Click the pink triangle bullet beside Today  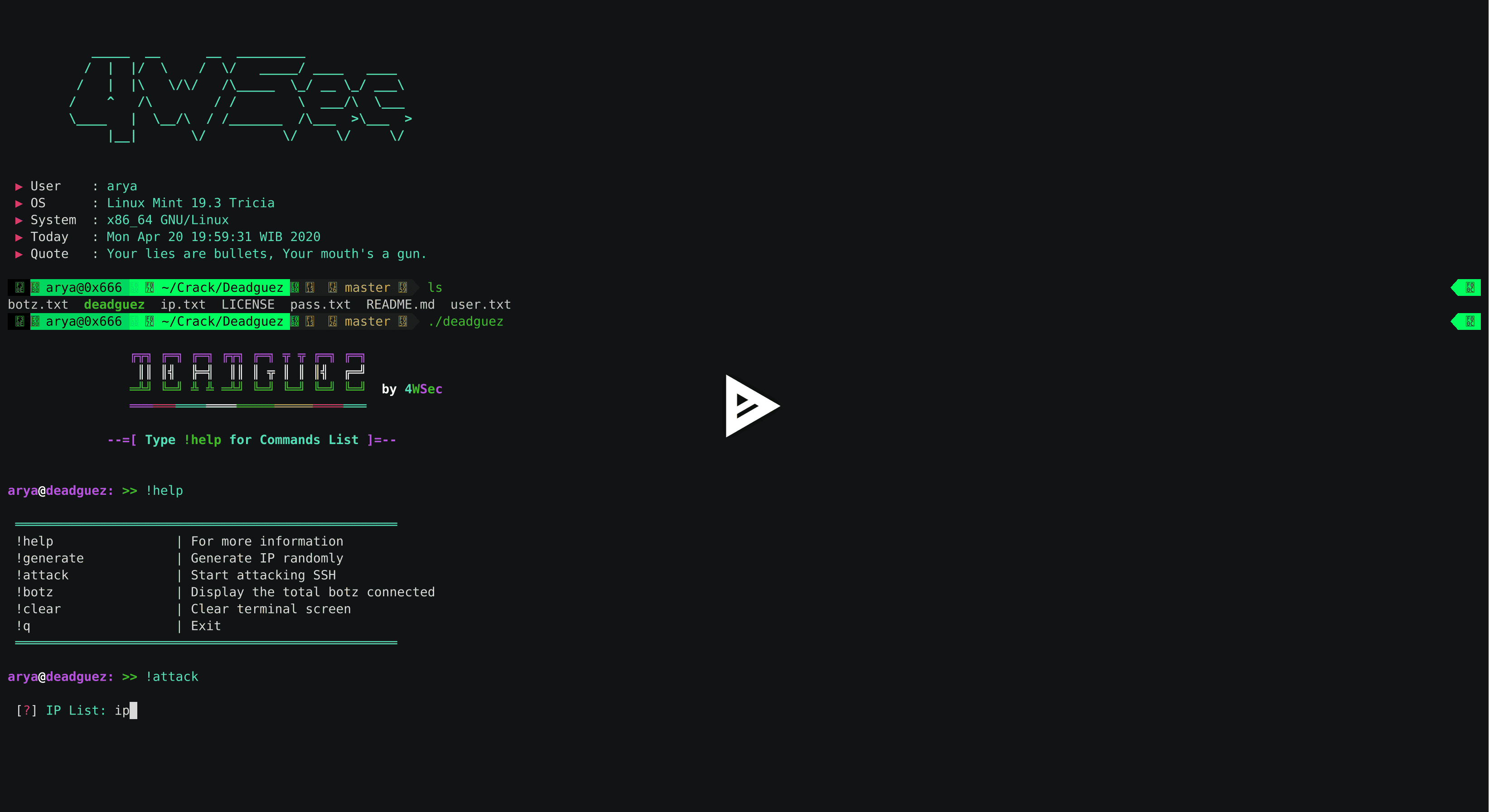[19, 237]
